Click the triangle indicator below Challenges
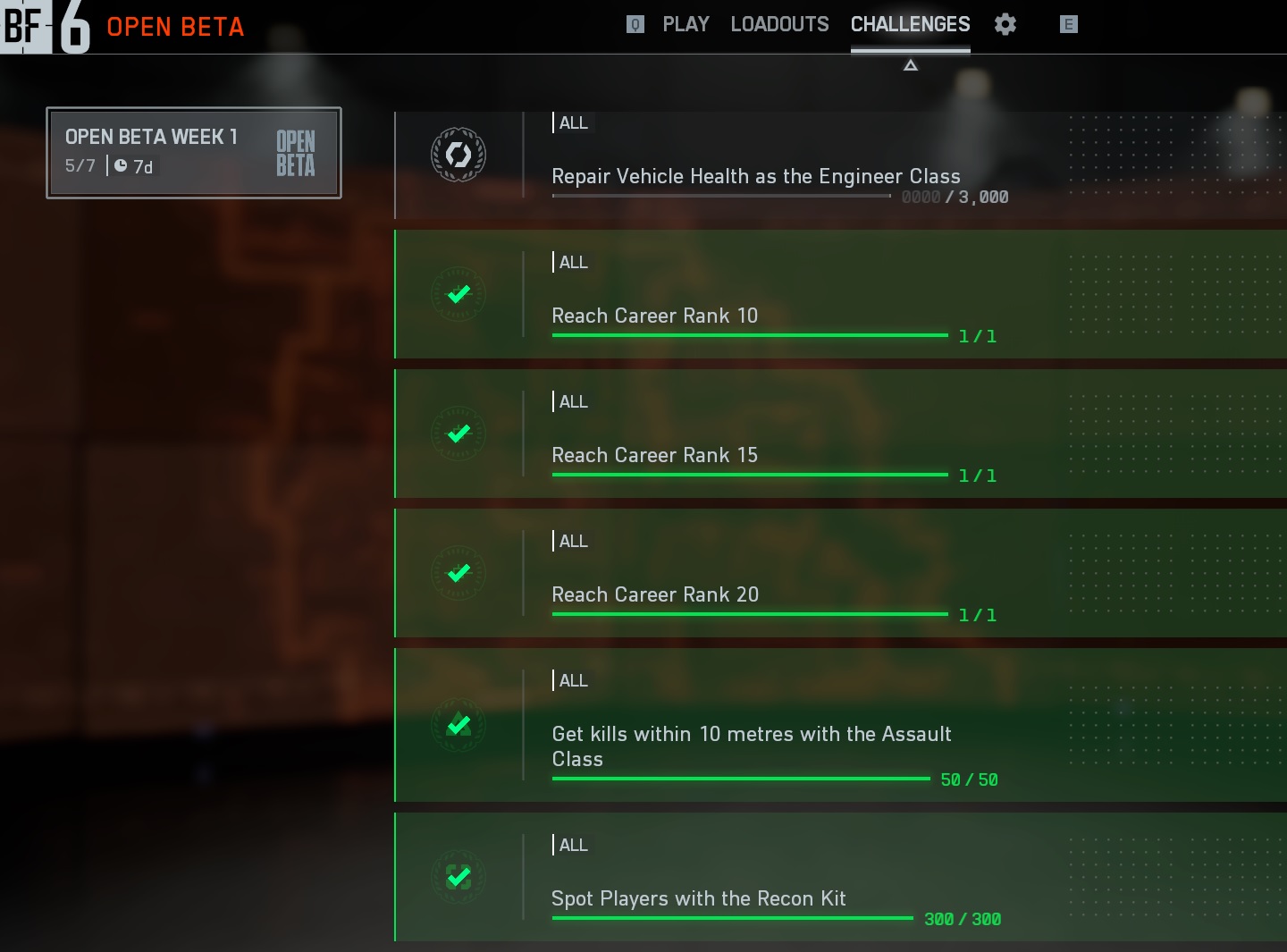The height and width of the screenshot is (952, 1287). 911,65
